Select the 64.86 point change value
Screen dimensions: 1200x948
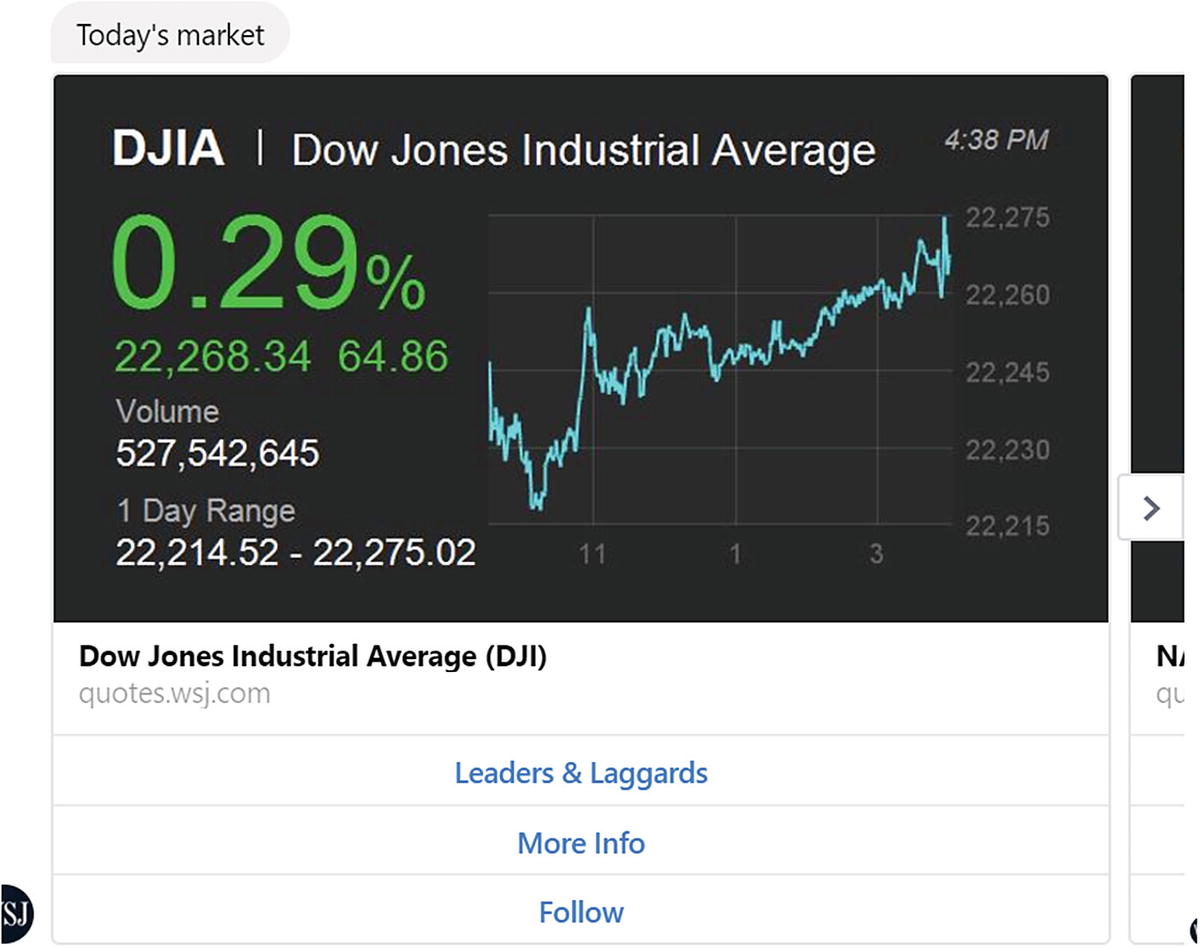[x=393, y=356]
